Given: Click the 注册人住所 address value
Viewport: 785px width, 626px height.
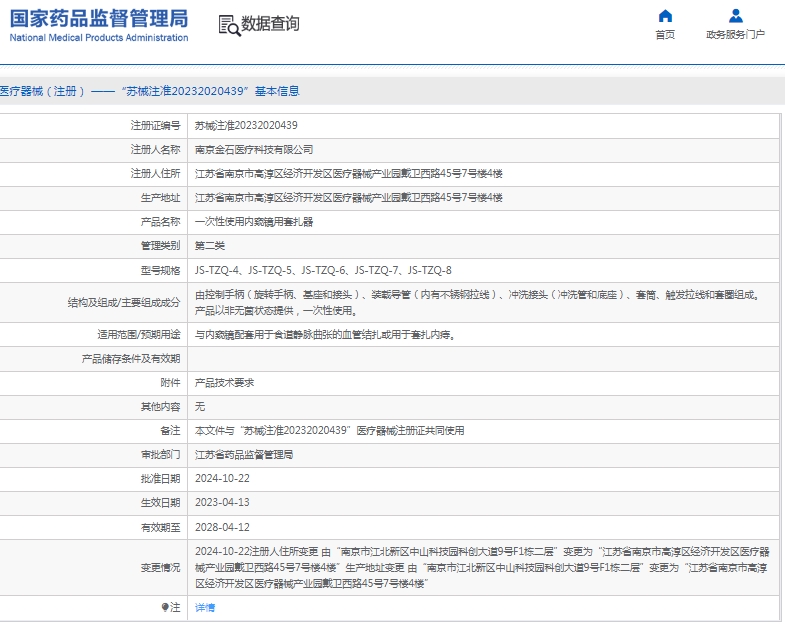Looking at the screenshot, I should click(x=348, y=174).
